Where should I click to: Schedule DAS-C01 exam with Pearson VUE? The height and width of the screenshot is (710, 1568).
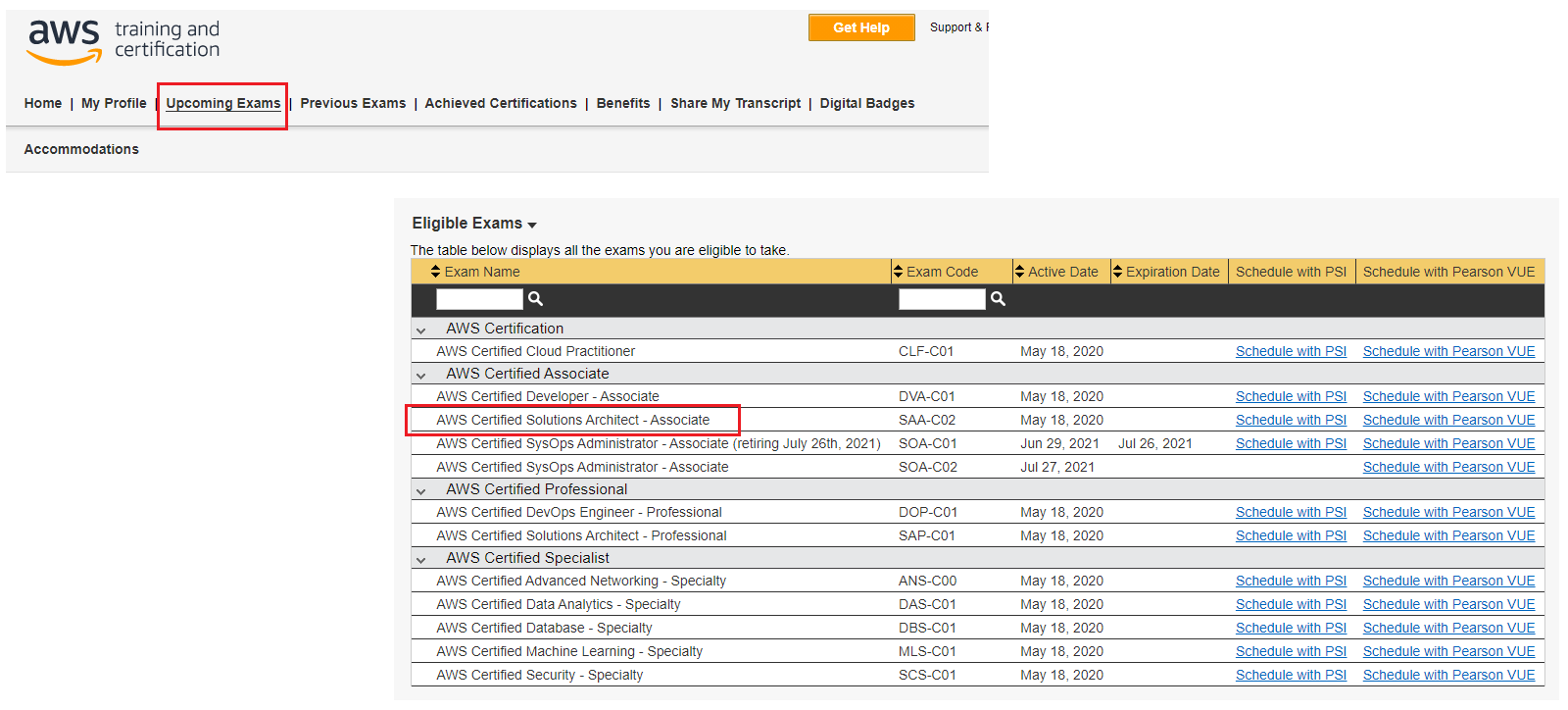click(x=1448, y=604)
